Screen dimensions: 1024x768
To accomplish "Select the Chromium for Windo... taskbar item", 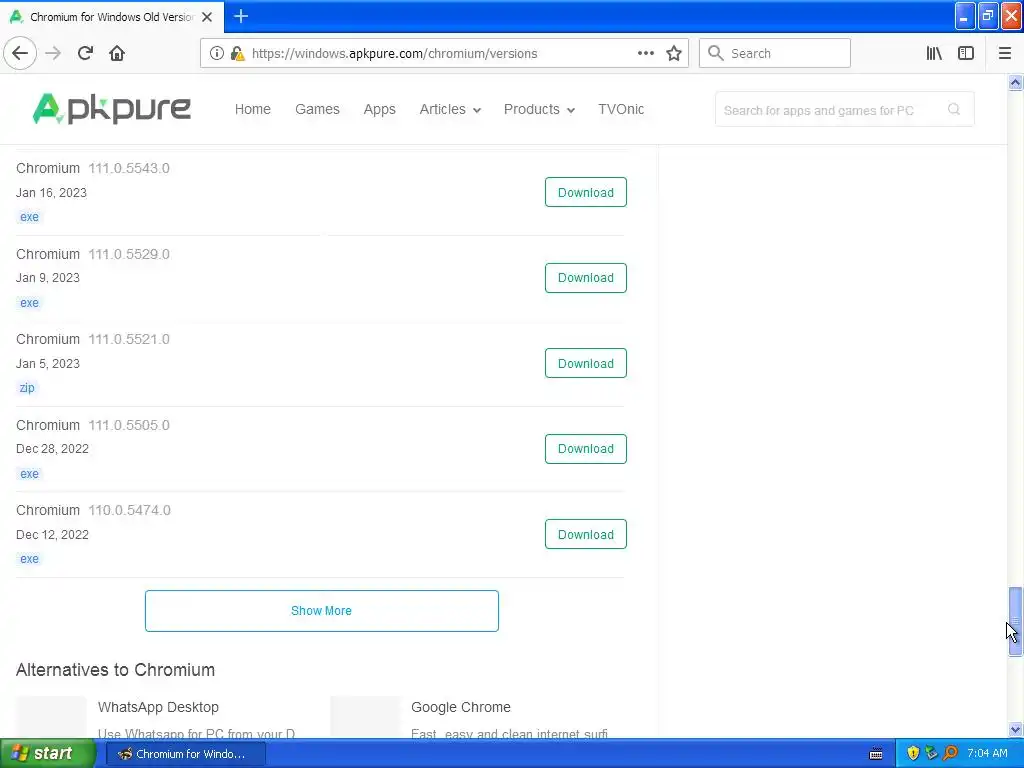I will tap(185, 754).
